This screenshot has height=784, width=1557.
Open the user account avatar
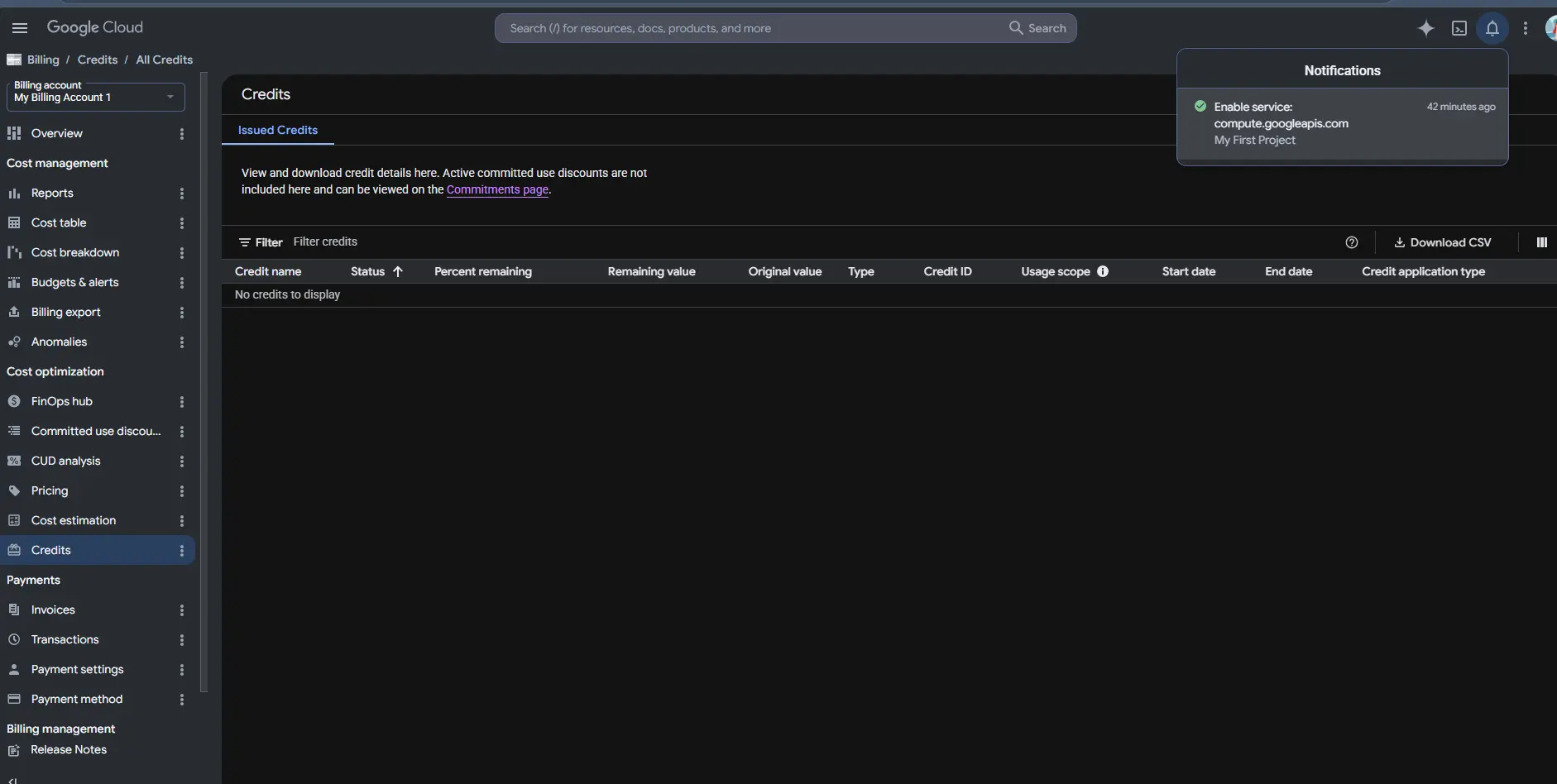1550,28
